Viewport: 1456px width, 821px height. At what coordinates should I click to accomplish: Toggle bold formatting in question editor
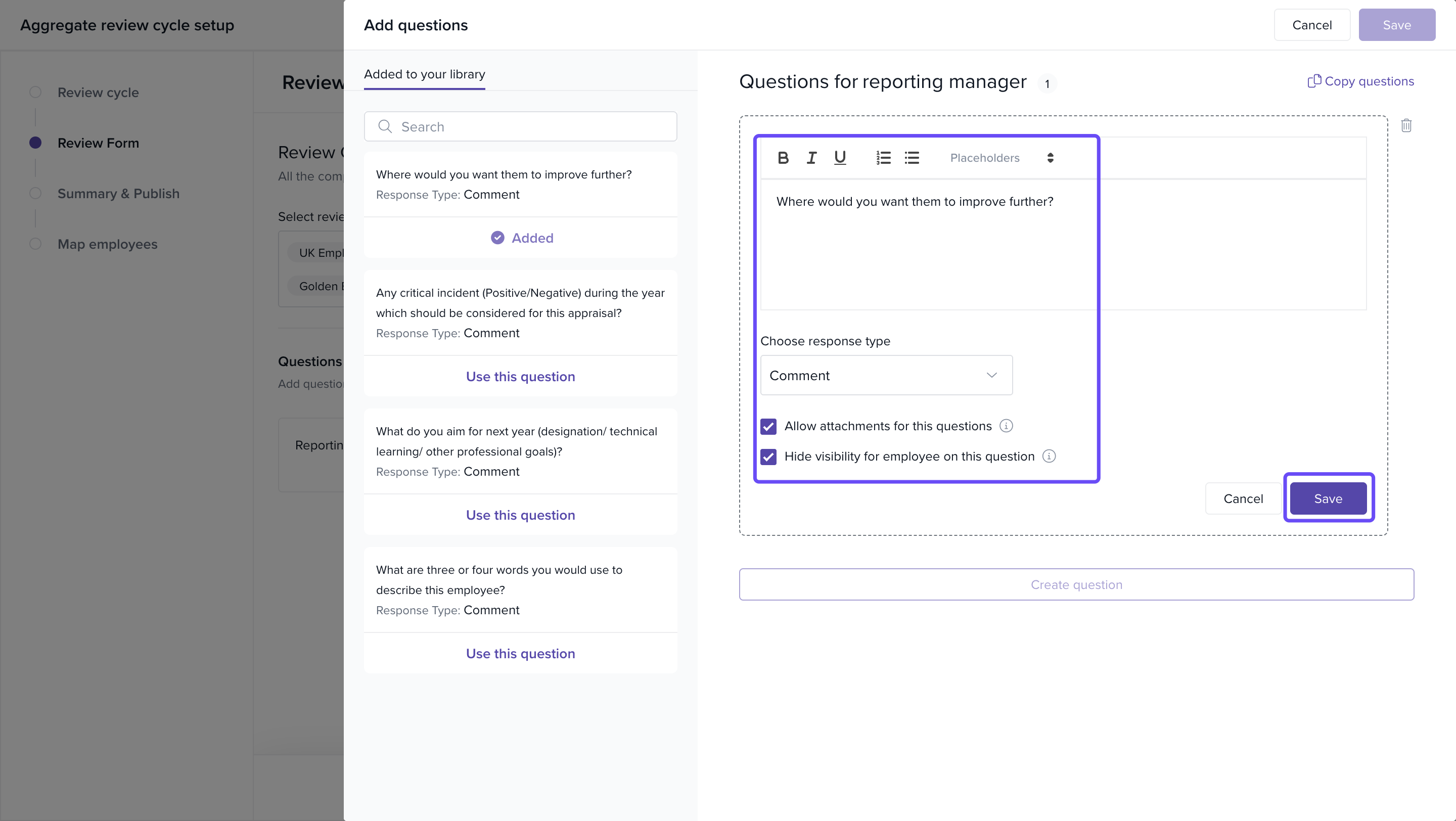783,158
